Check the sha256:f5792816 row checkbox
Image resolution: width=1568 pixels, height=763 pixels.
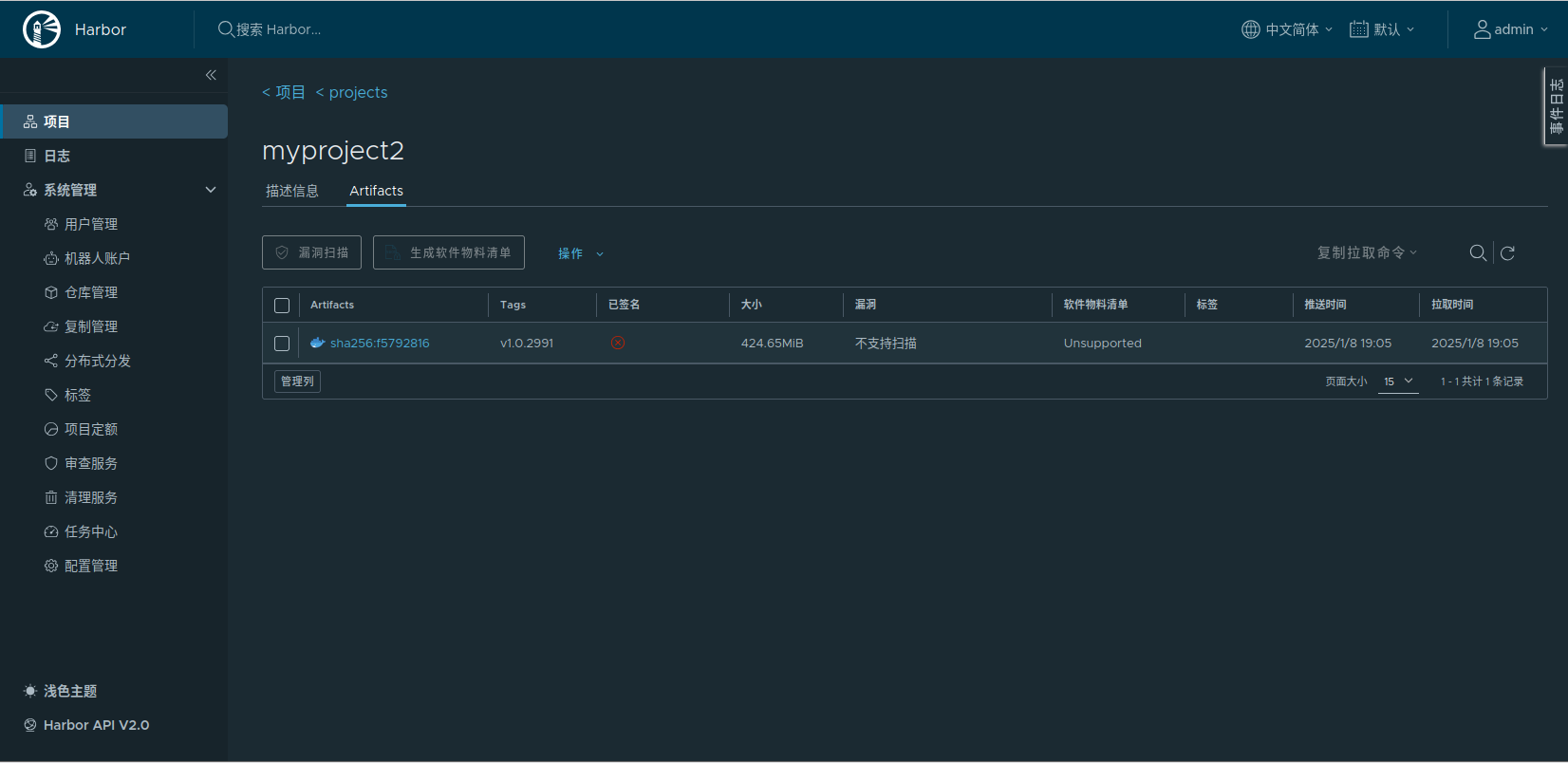(x=282, y=344)
